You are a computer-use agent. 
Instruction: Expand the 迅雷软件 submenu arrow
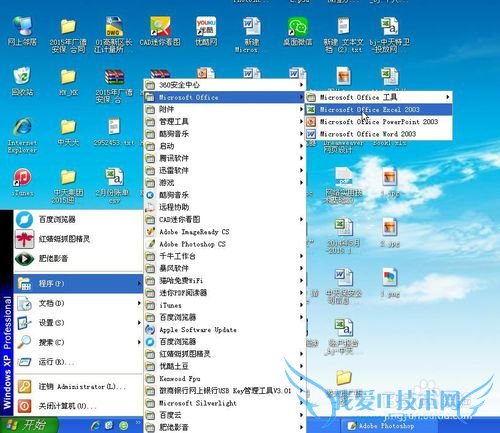(301, 170)
